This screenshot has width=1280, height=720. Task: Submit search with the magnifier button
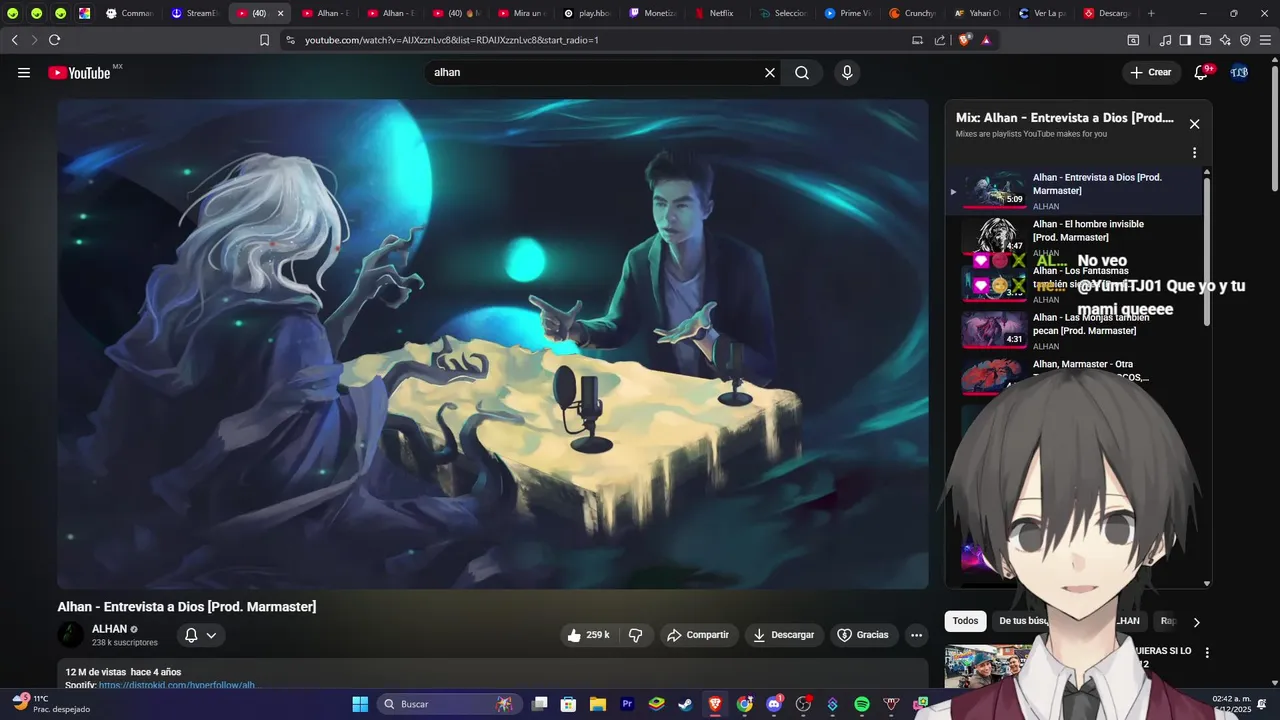coord(802,72)
